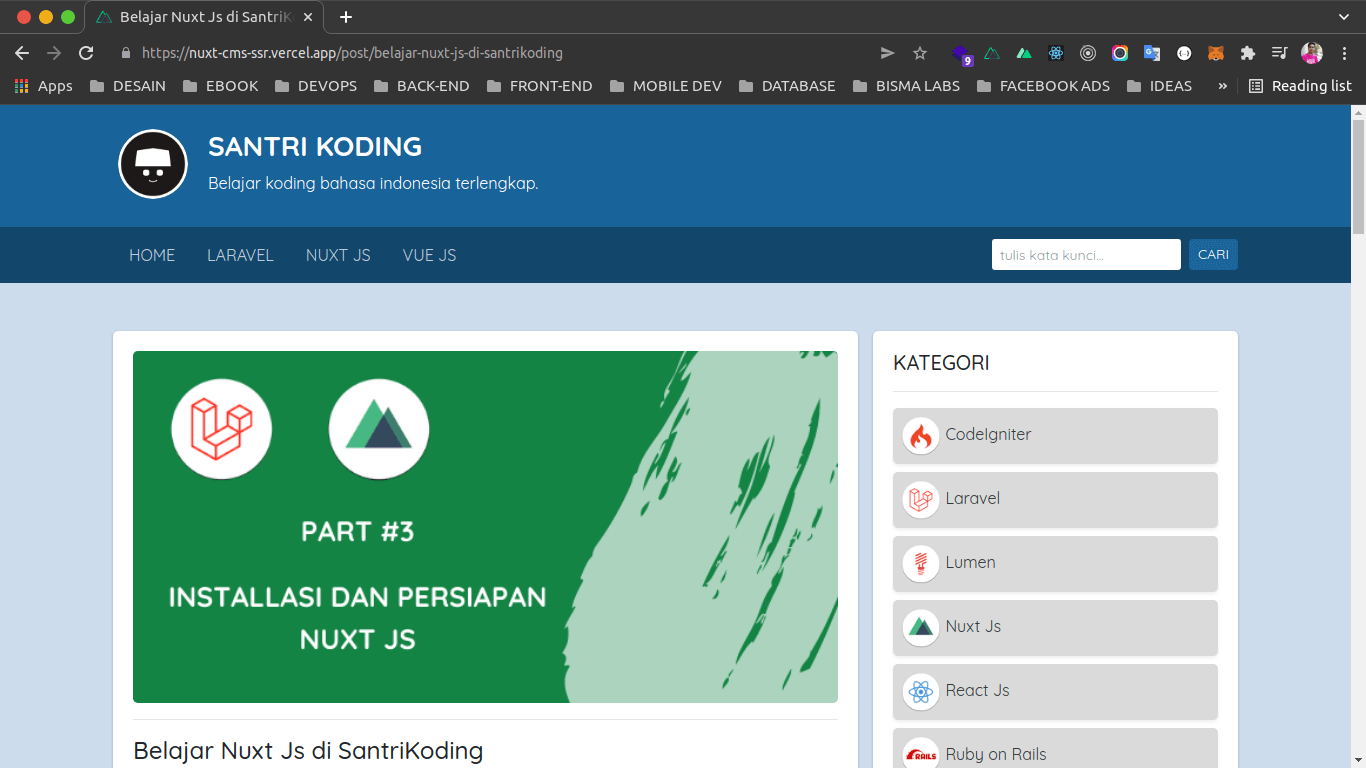Open the MOBILE DEV bookmarks folder
Screen dimensions: 1366x768
pyautogui.click(x=665, y=86)
